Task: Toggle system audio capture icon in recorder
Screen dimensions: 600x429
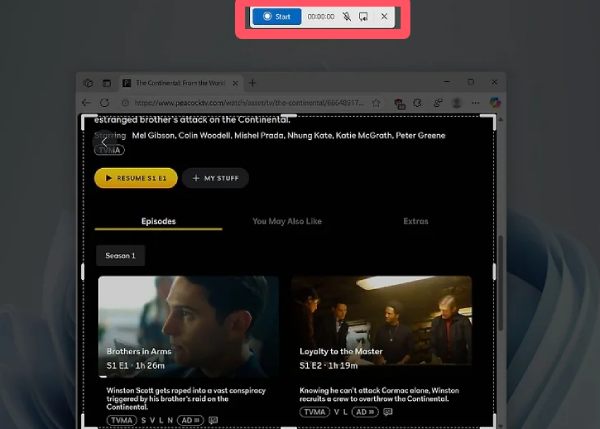Action: point(364,17)
